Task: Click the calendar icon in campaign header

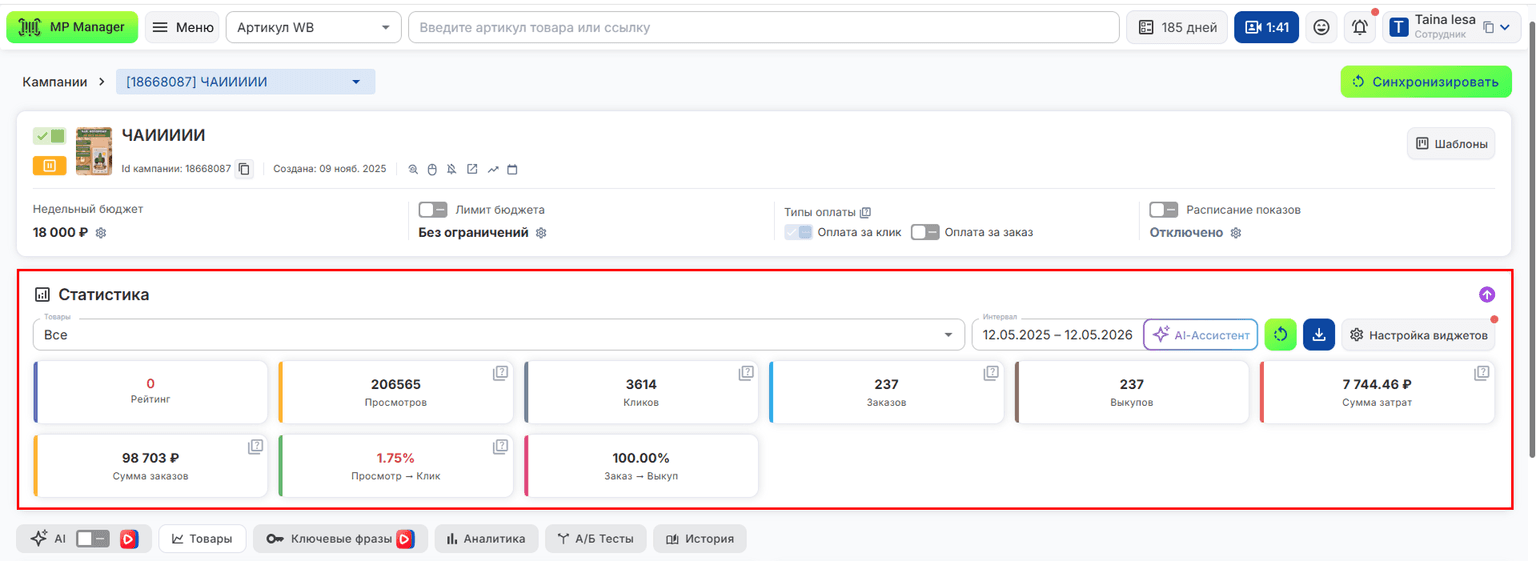Action: (512, 169)
